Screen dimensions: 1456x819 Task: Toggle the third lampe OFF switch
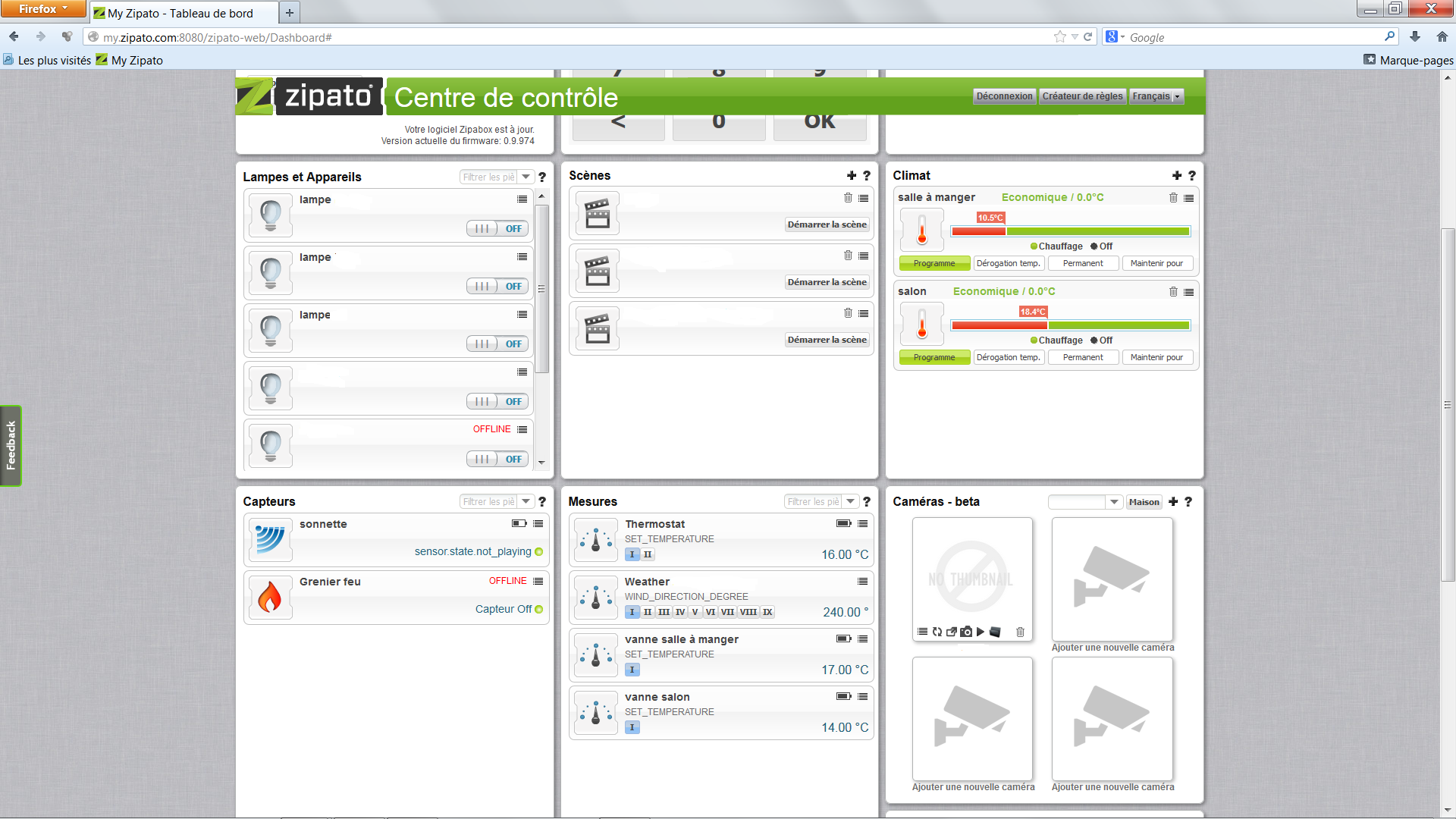(x=497, y=344)
